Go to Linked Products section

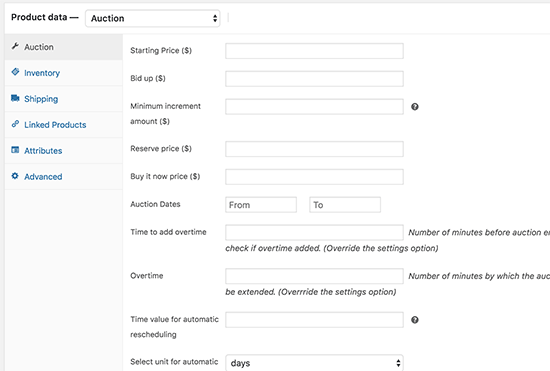coord(55,125)
